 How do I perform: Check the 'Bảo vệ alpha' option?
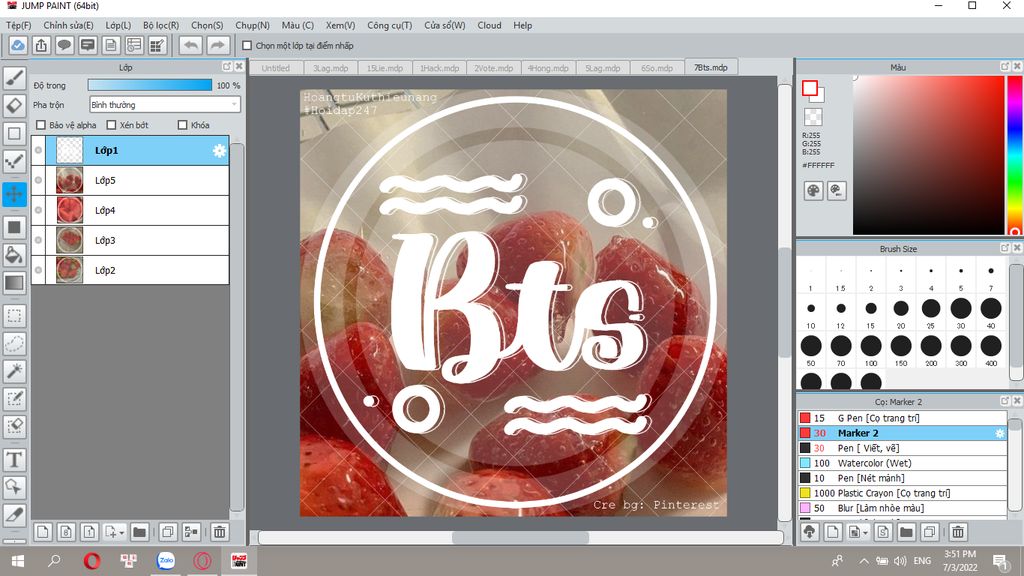(x=41, y=125)
